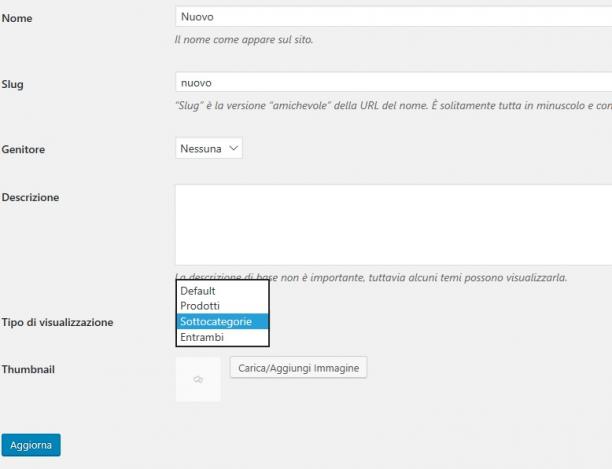Screen dimensions: 612x469
Task: Click the placeholder icon inside the thumbnail
Action: click(x=198, y=379)
